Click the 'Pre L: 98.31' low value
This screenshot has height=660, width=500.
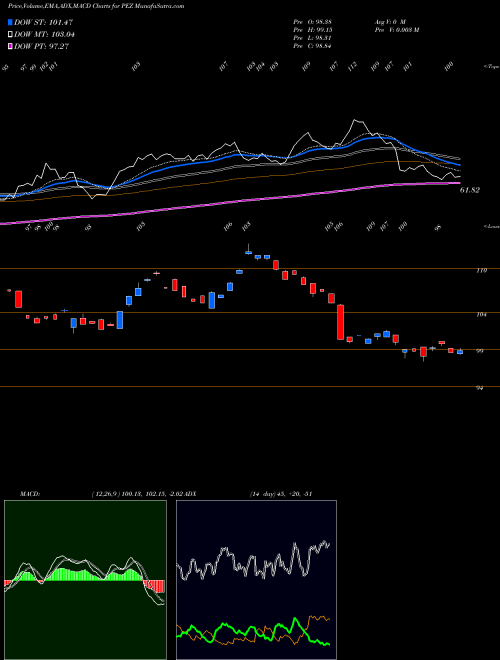coord(313,38)
